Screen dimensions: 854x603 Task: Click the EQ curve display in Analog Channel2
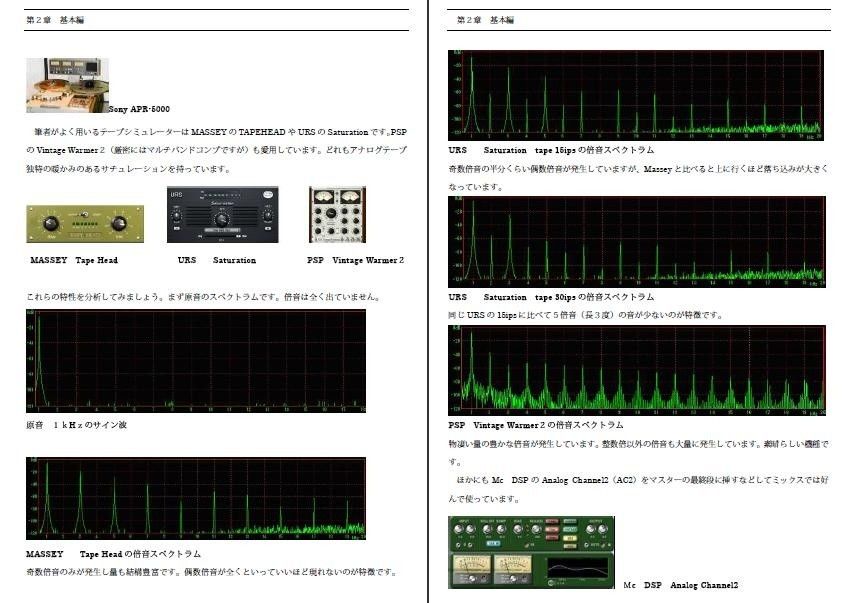(578, 568)
